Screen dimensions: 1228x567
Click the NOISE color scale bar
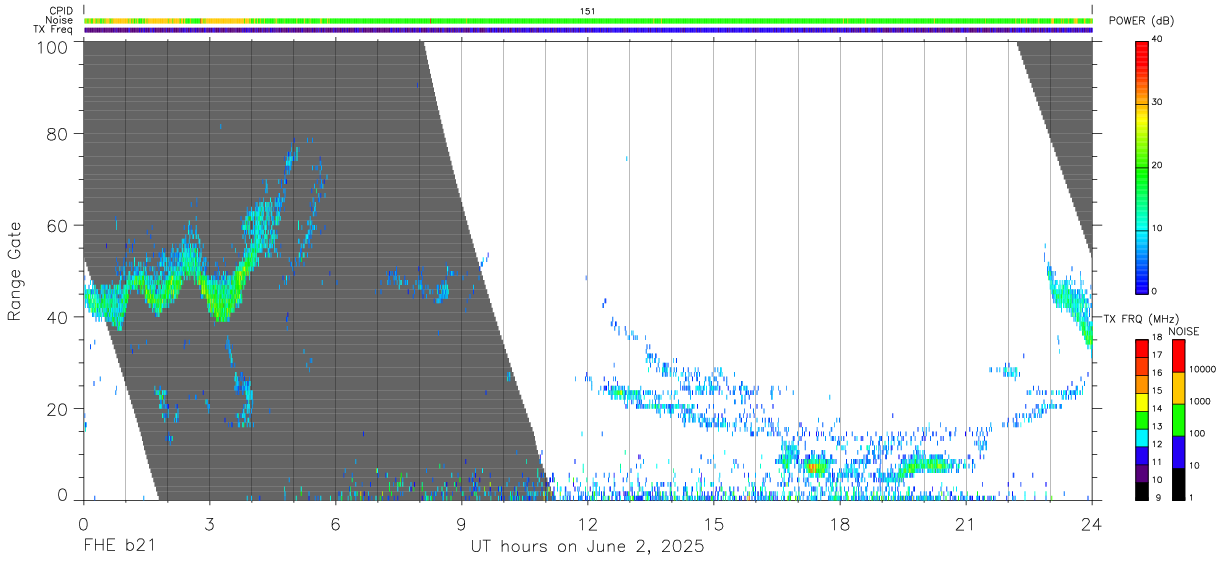click(1178, 420)
